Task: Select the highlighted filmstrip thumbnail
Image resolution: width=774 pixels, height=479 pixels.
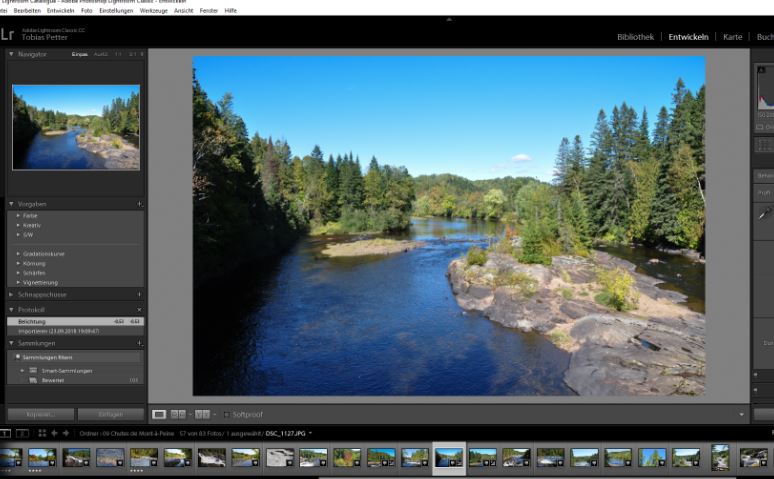Action: click(449, 458)
